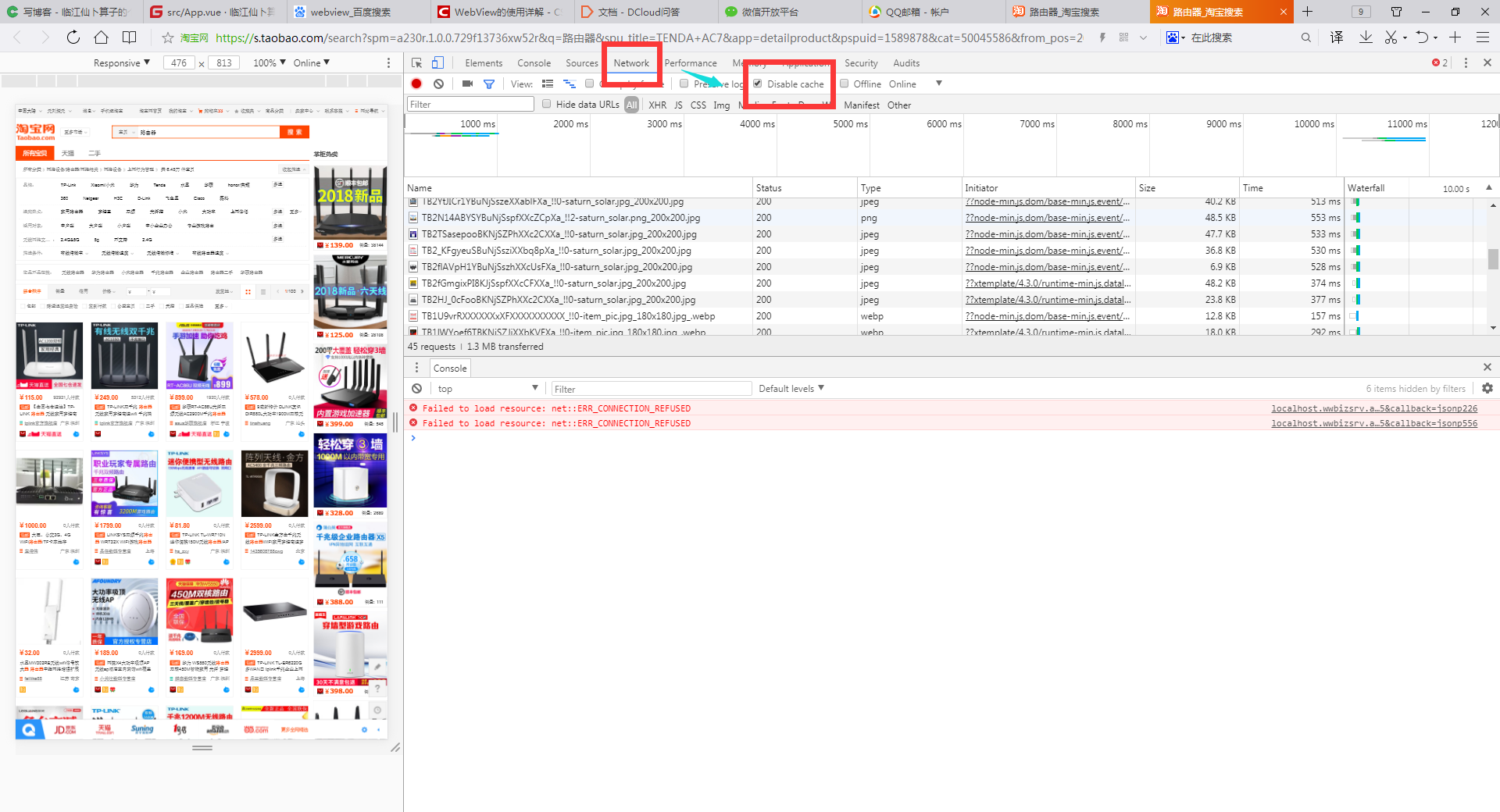Open console drawer three-dot menu

point(416,368)
